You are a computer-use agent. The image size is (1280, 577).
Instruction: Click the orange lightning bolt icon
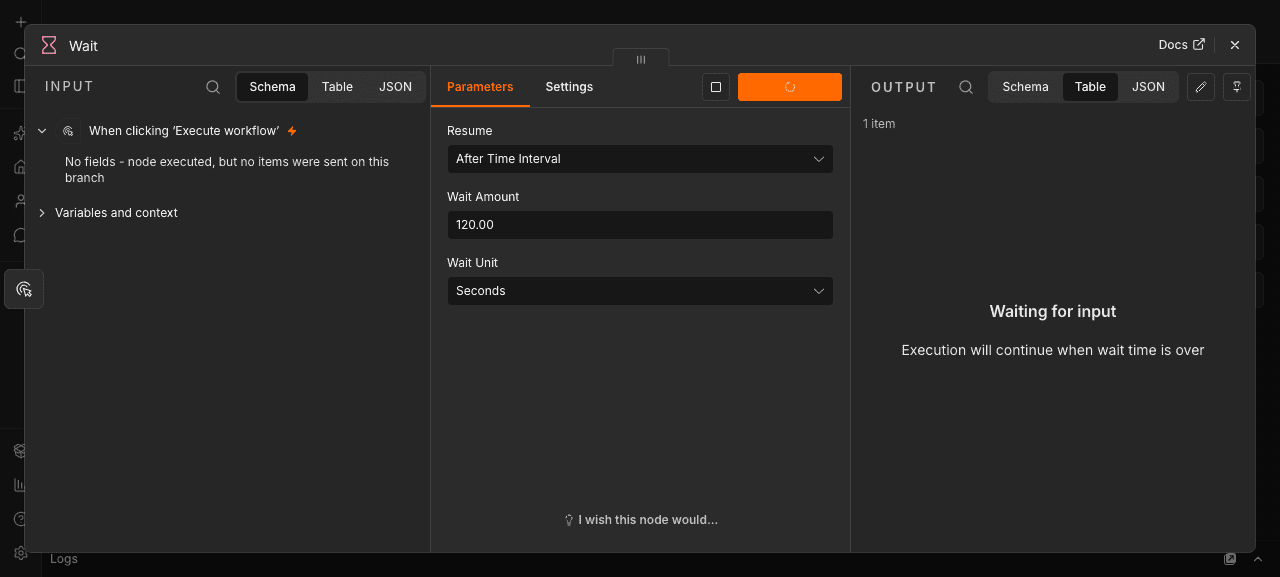pyautogui.click(x=292, y=131)
